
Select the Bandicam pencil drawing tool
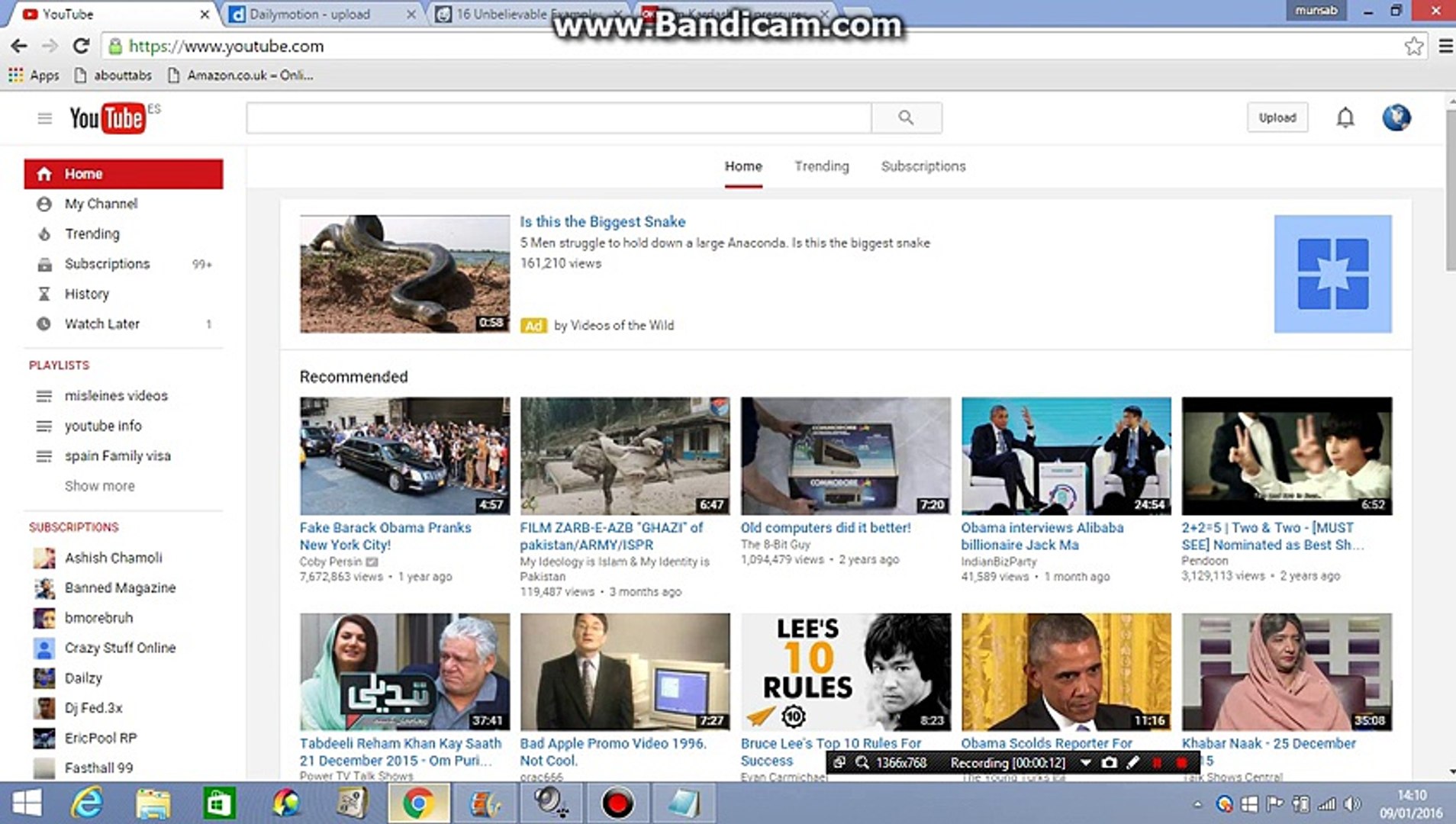(1133, 762)
